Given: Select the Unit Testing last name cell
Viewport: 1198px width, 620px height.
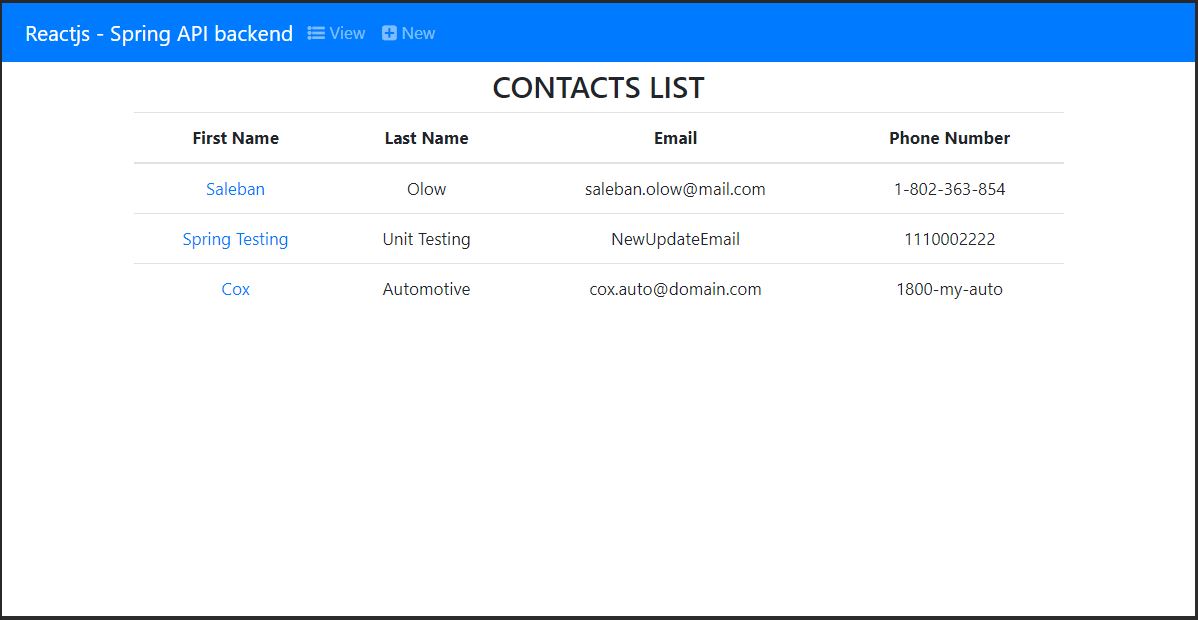Looking at the screenshot, I should pos(426,239).
